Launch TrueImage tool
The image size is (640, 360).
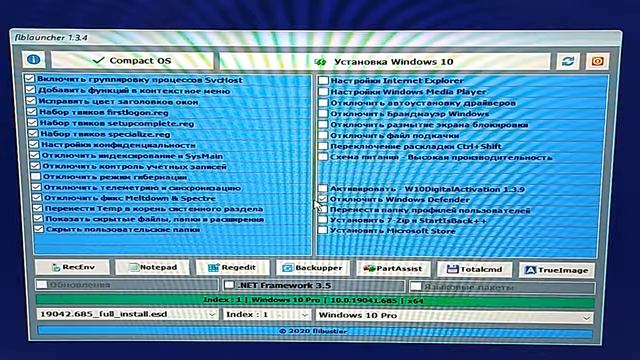point(557,270)
